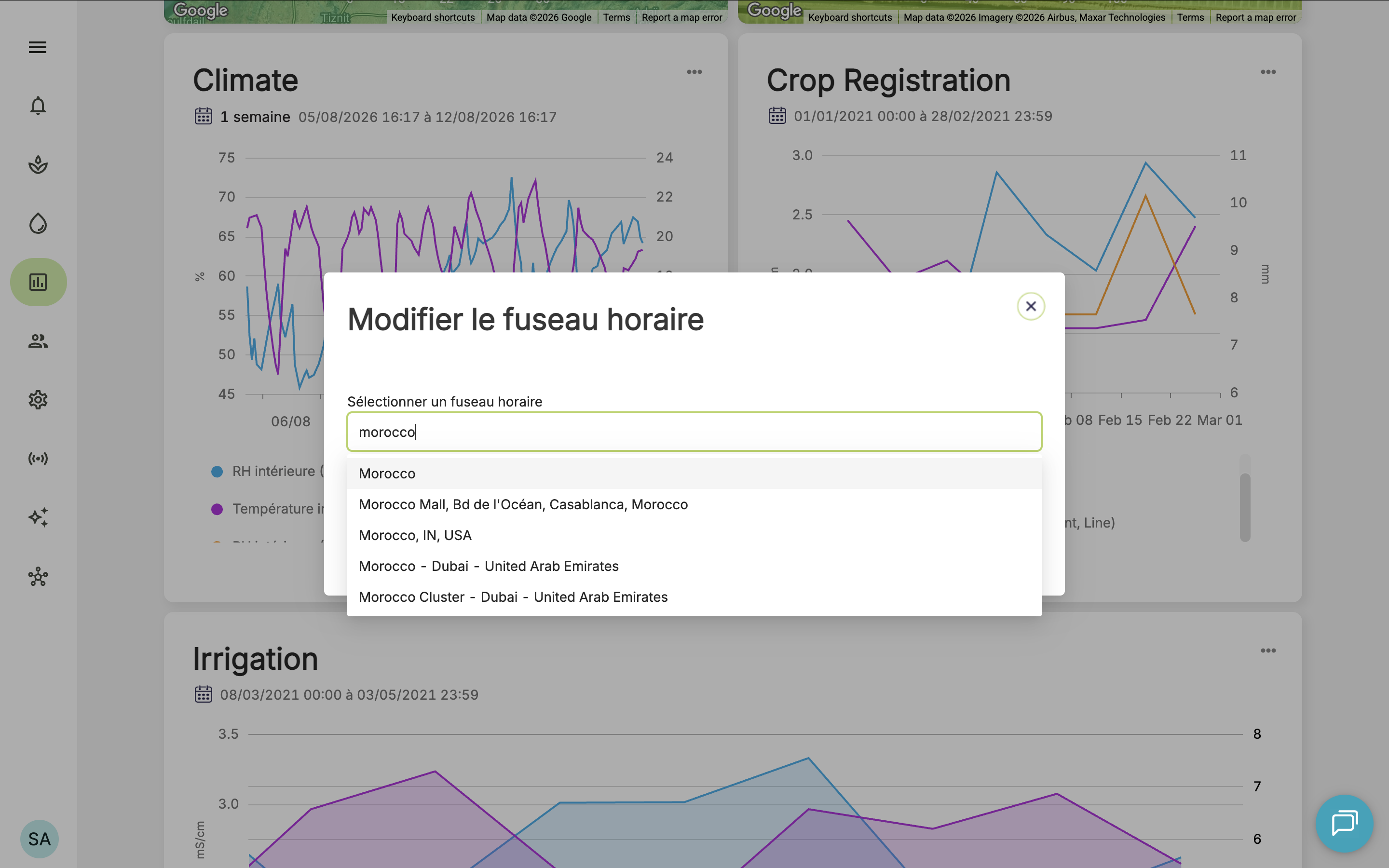Viewport: 1389px width, 868px height.
Task: Open Terms link on the right map
Action: click(x=1190, y=17)
